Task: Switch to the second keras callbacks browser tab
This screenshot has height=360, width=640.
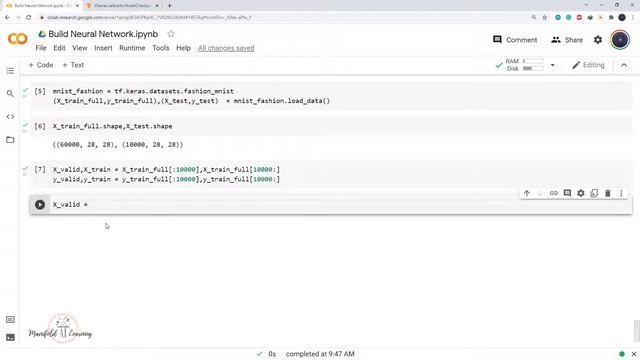Action: pyautogui.click(x=122, y=6)
